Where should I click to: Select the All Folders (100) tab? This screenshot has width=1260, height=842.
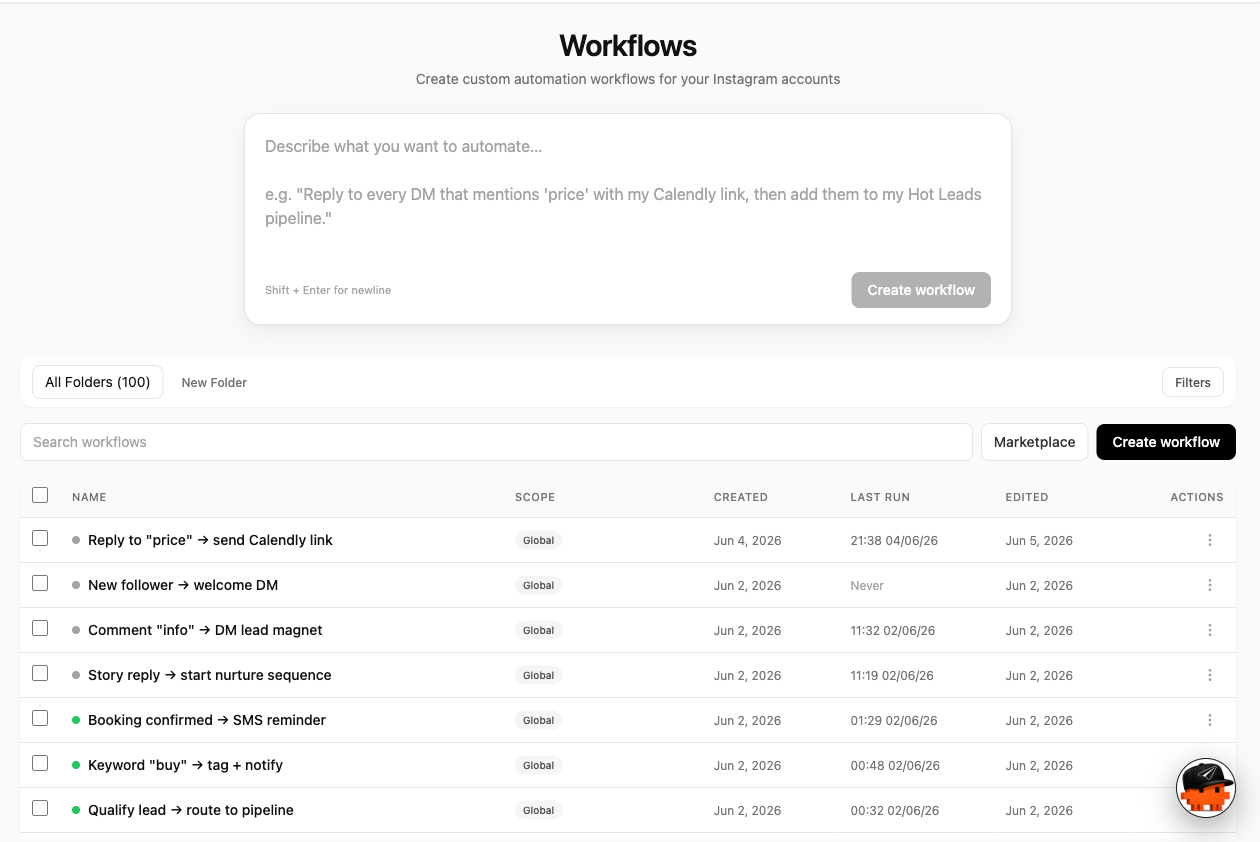point(98,382)
